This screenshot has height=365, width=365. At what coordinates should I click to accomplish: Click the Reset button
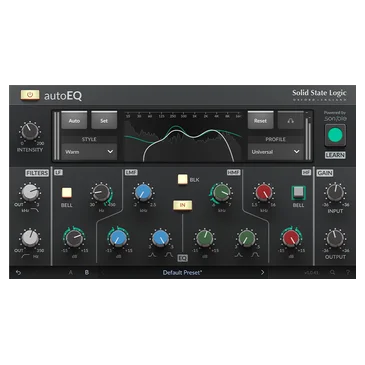pyautogui.click(x=260, y=121)
